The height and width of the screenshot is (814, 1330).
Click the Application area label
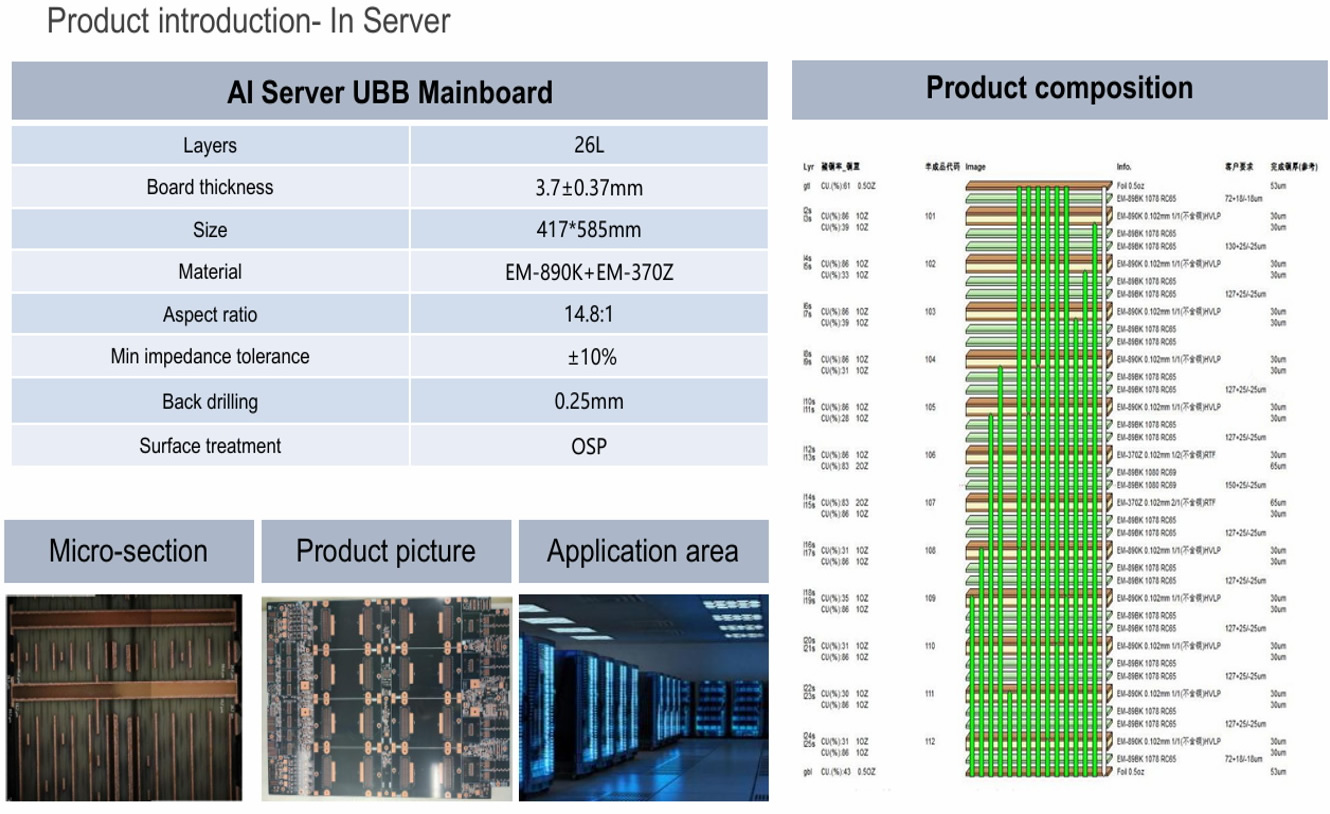click(x=643, y=551)
